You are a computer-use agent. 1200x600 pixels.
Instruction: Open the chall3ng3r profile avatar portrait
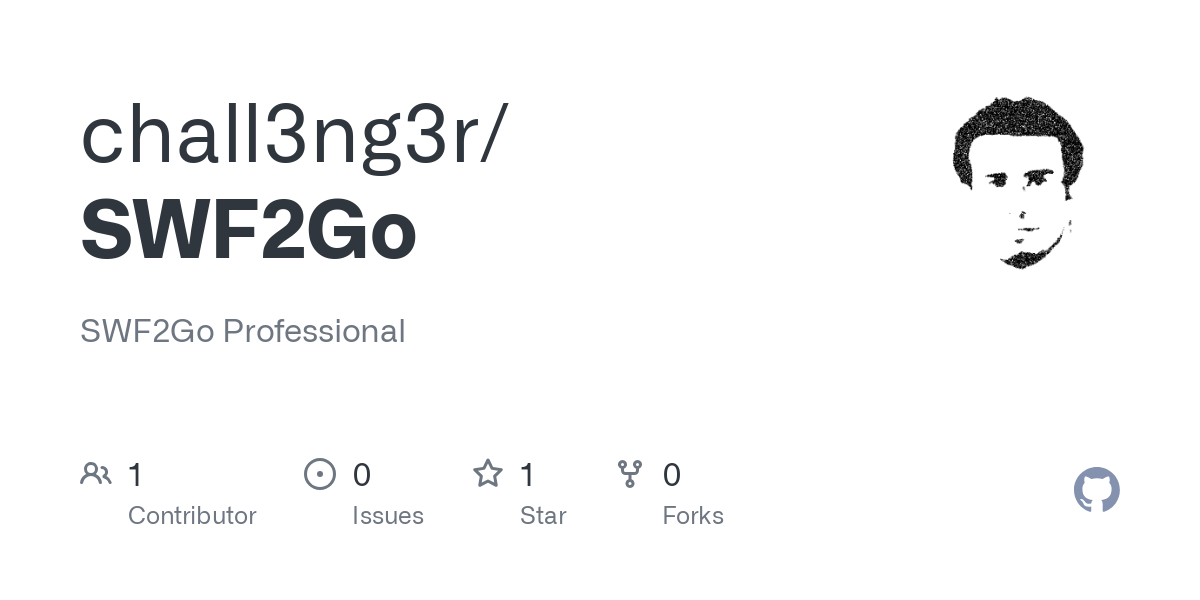click(x=1018, y=182)
